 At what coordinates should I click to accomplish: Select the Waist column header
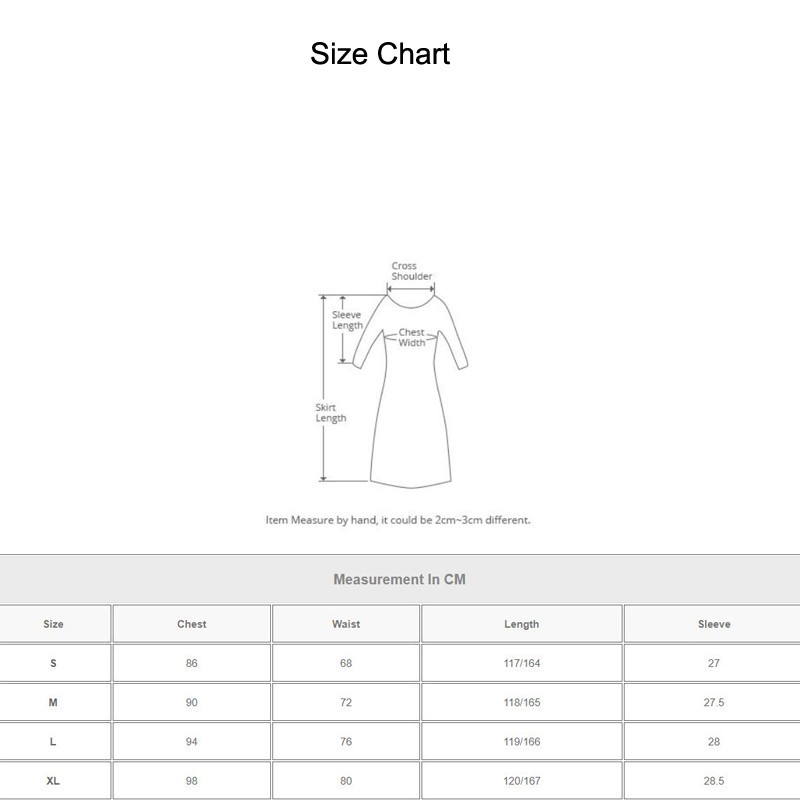[344, 623]
